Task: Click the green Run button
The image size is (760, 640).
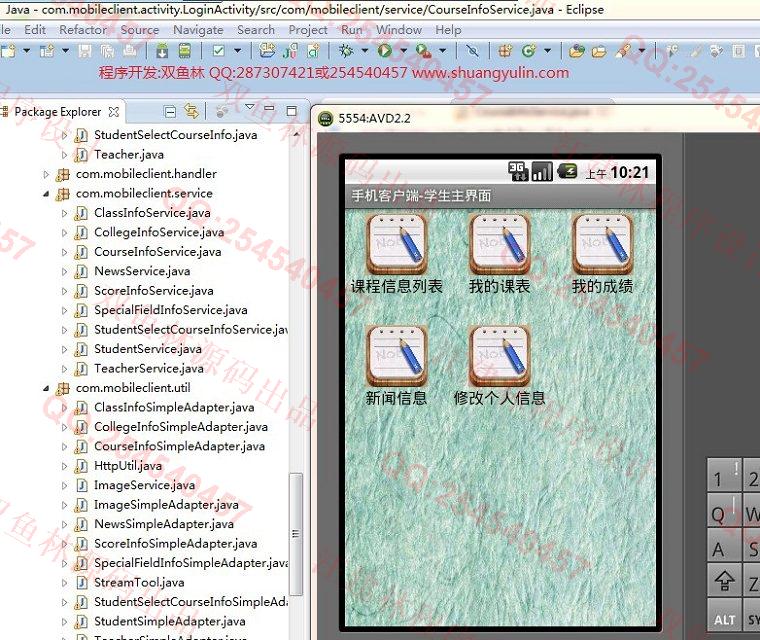Action: 385,50
